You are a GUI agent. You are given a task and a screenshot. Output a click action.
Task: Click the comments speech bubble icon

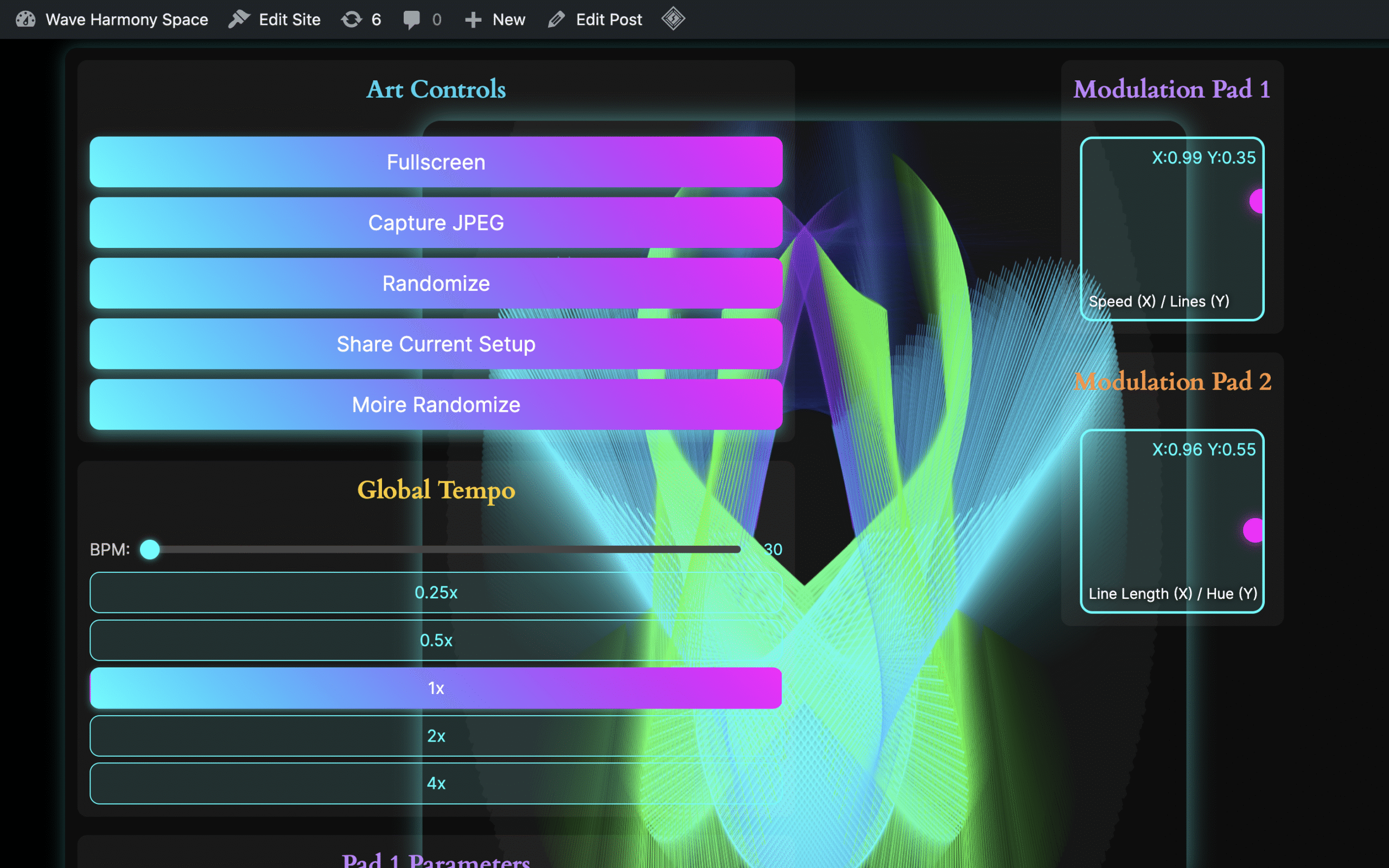pyautogui.click(x=411, y=20)
